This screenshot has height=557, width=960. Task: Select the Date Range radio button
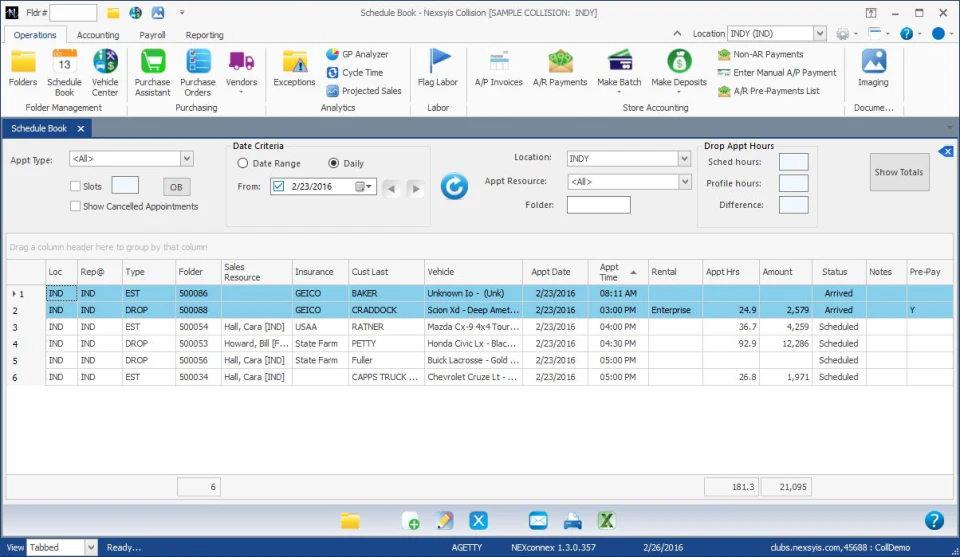243,164
